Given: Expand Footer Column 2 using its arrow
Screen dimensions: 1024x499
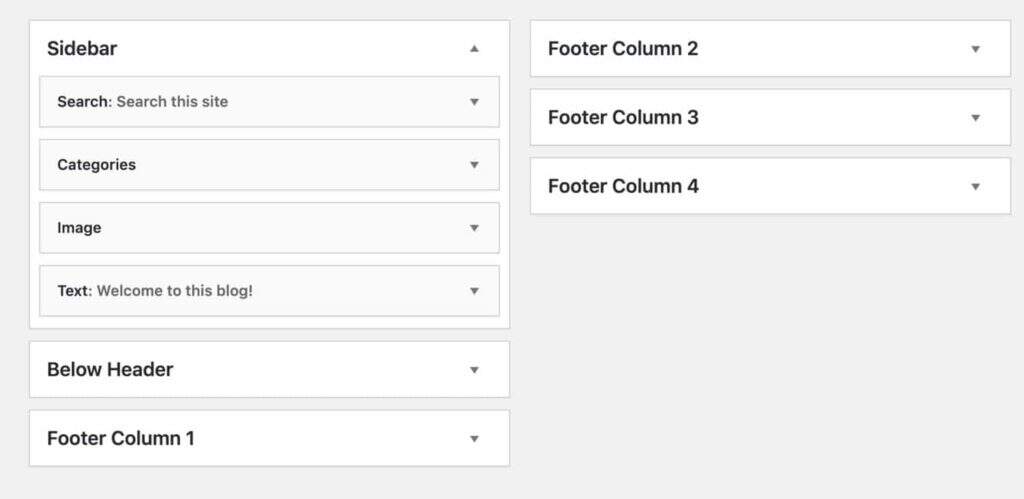Looking at the screenshot, I should (x=975, y=49).
